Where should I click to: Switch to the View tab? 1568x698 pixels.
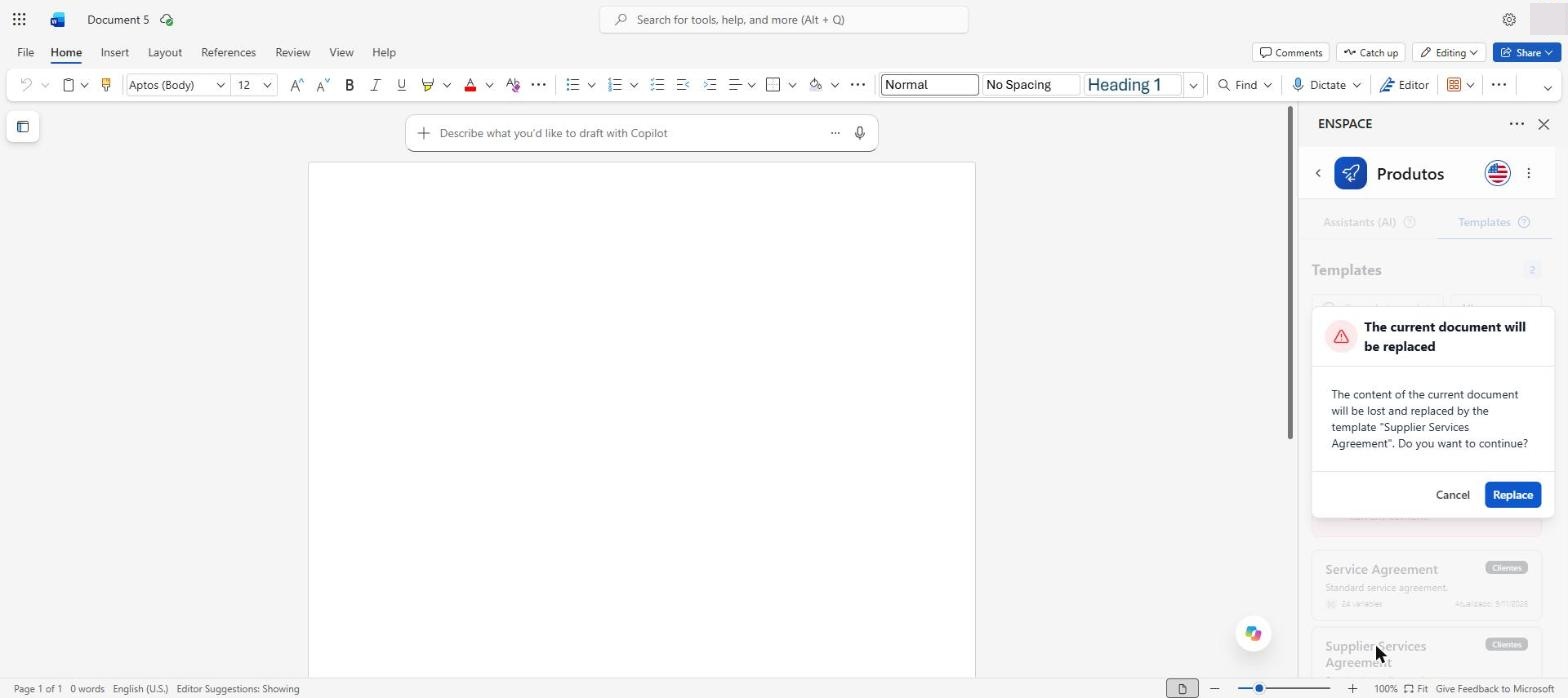tap(341, 52)
